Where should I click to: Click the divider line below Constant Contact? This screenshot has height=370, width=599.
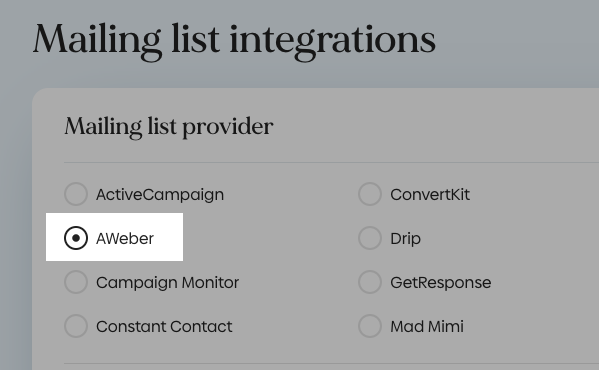pyautogui.click(x=332, y=363)
